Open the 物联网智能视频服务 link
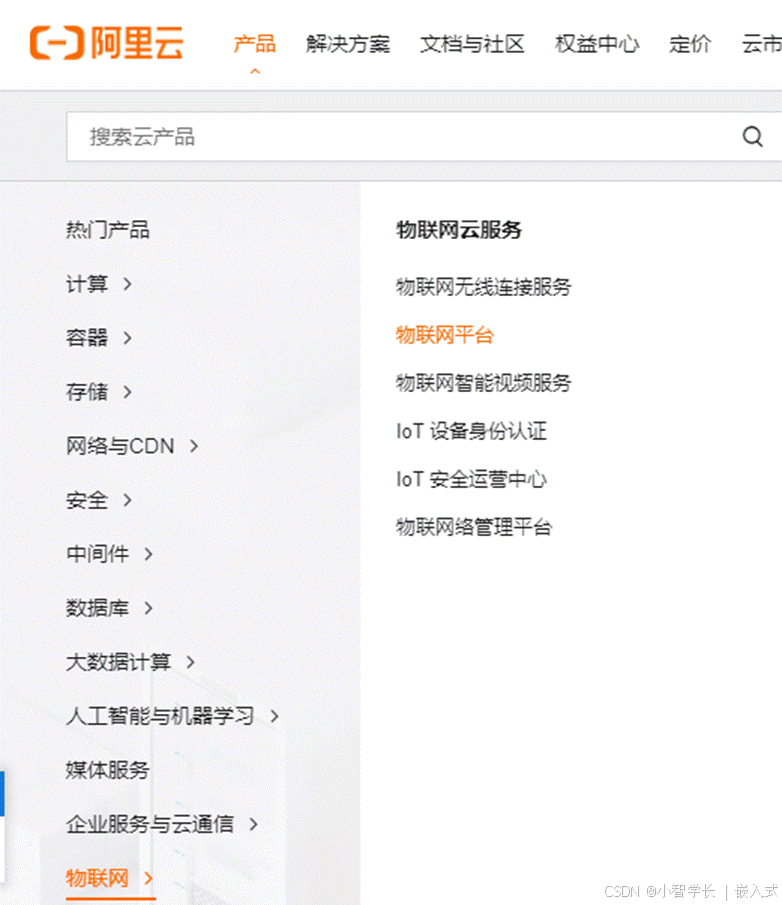 click(x=484, y=383)
